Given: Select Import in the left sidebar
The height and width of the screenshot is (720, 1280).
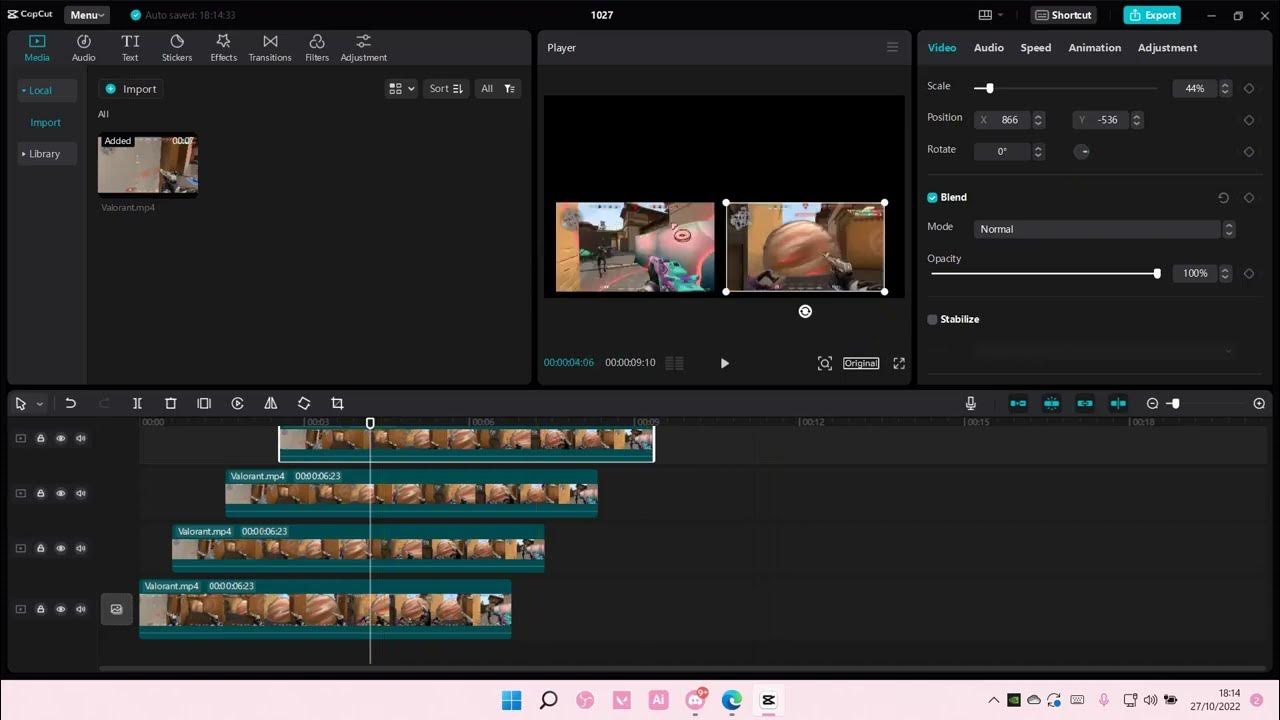Looking at the screenshot, I should [x=45, y=122].
